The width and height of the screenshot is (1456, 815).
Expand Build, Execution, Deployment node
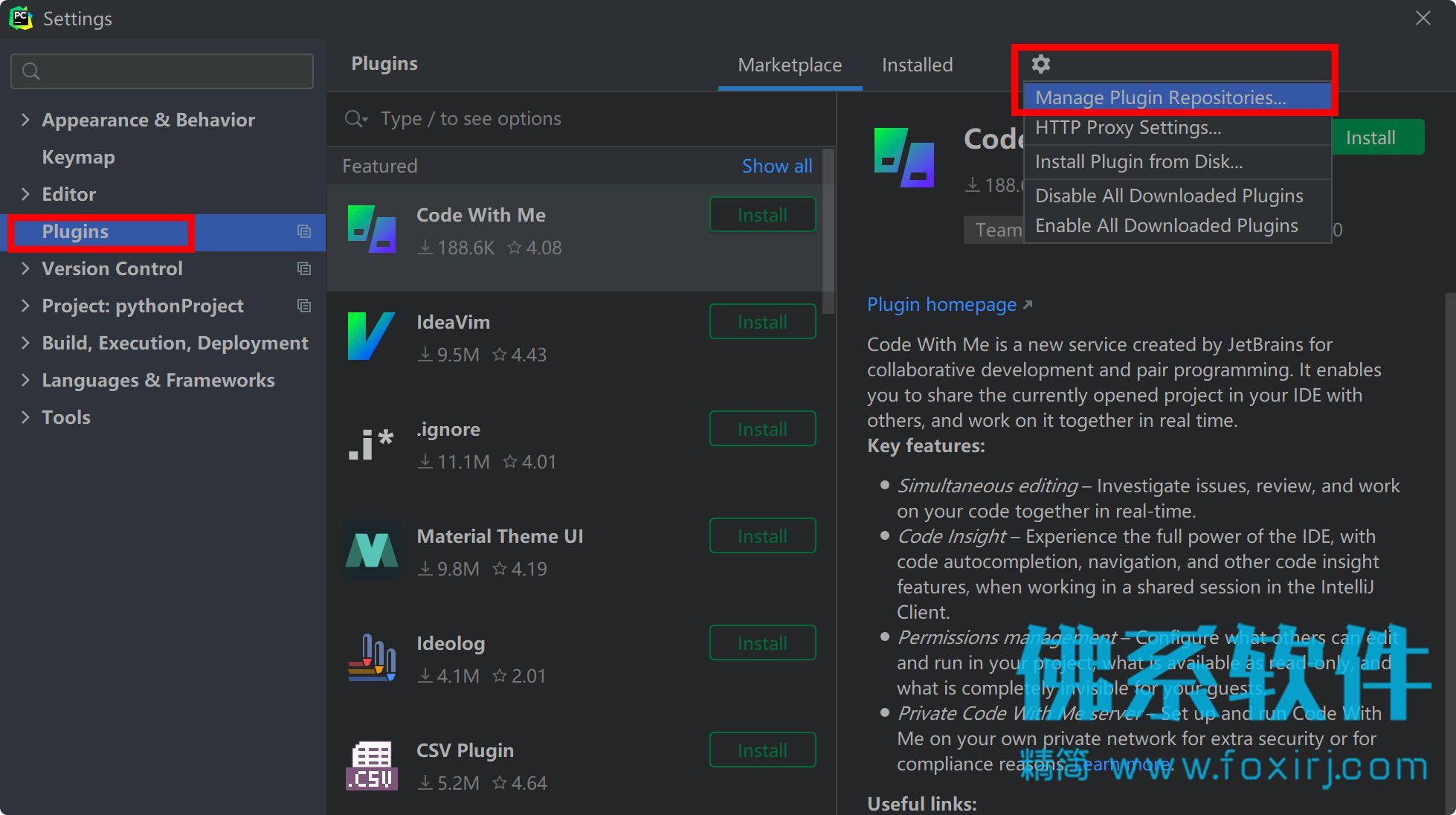pos(25,343)
